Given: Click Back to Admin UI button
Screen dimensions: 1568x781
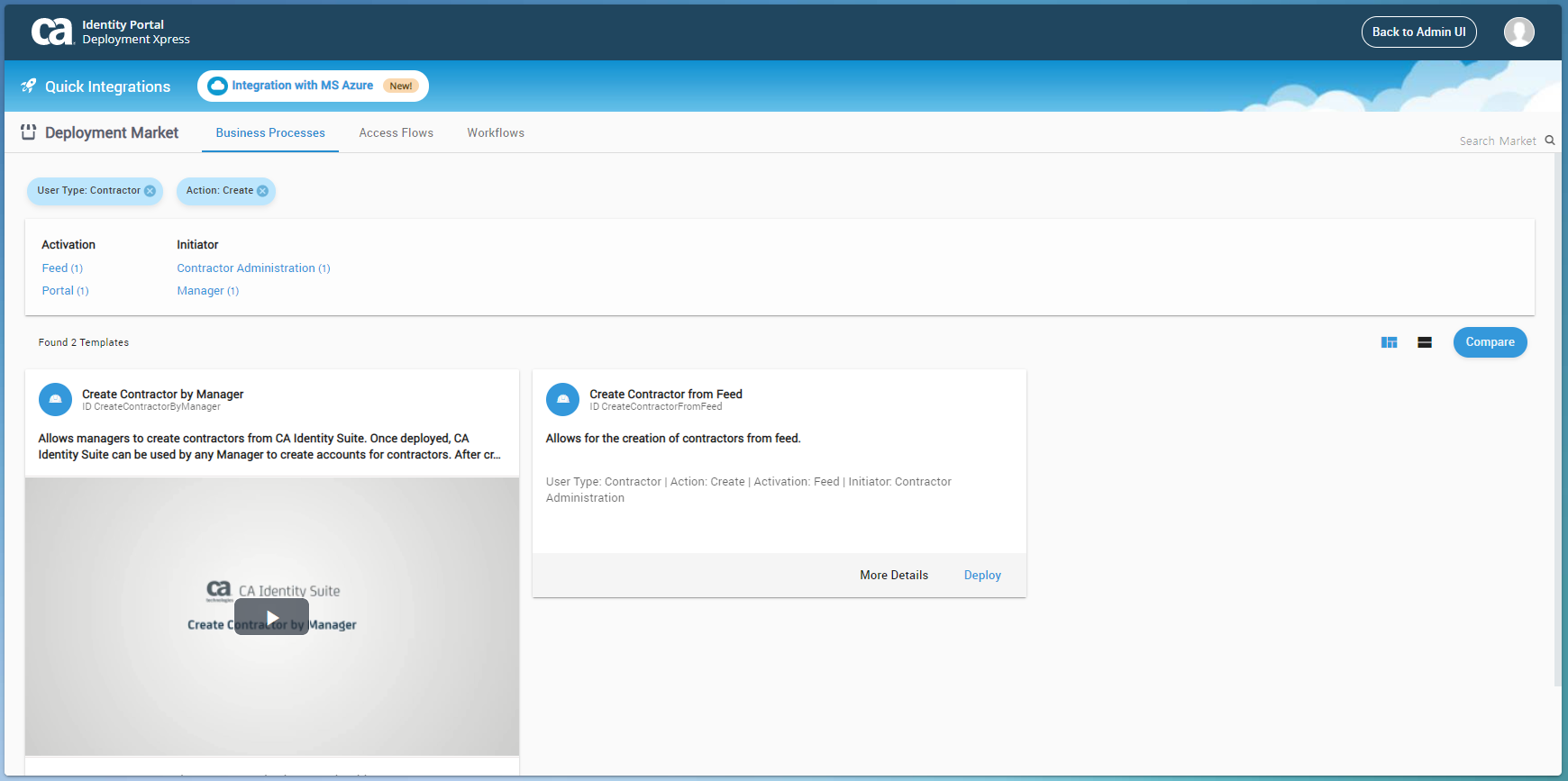Looking at the screenshot, I should click(x=1418, y=32).
